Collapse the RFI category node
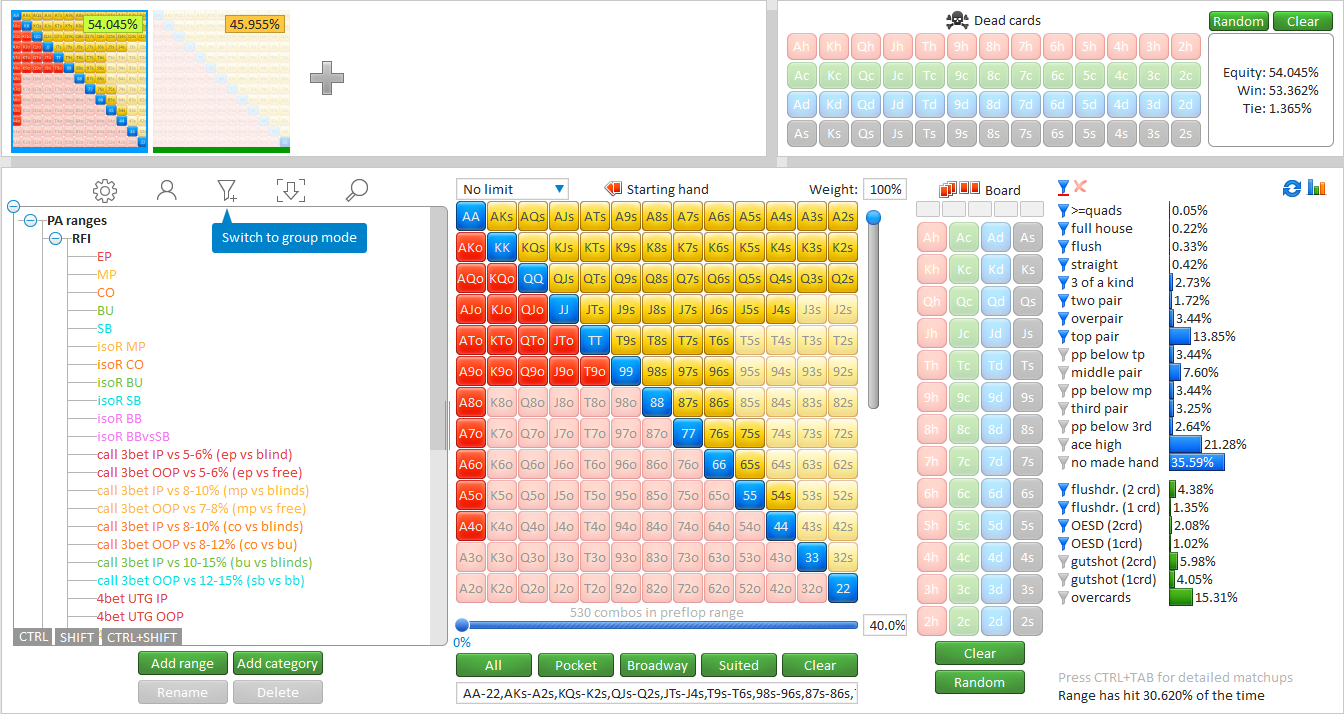The image size is (1344, 714). 55,239
